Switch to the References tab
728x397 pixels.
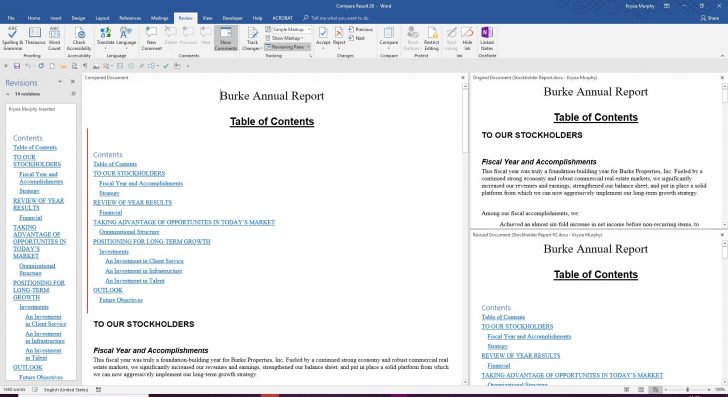130,18
